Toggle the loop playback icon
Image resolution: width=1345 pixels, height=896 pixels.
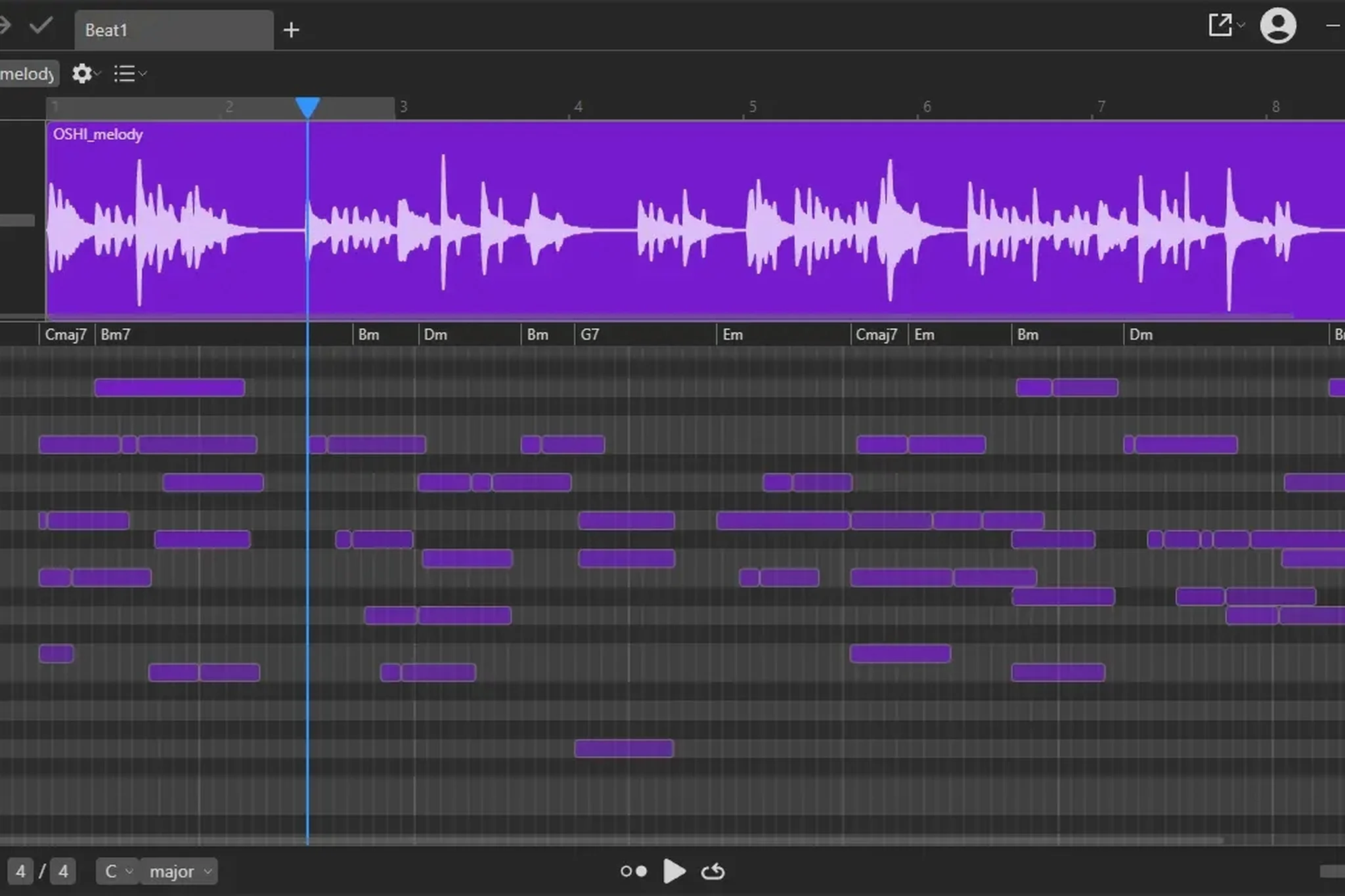713,872
